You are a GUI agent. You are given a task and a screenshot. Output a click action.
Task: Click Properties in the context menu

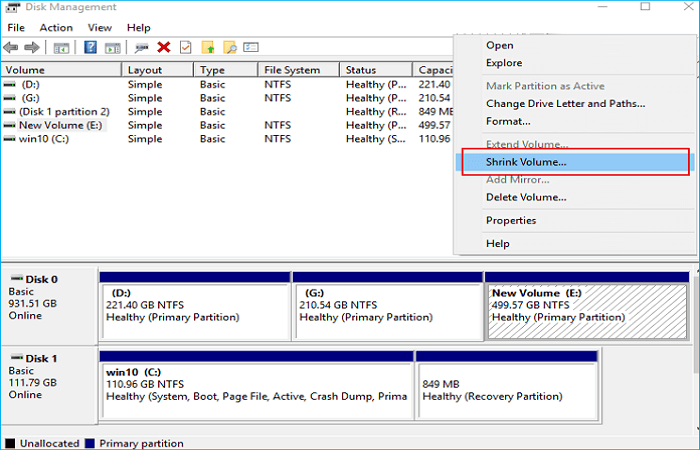pyautogui.click(x=511, y=220)
